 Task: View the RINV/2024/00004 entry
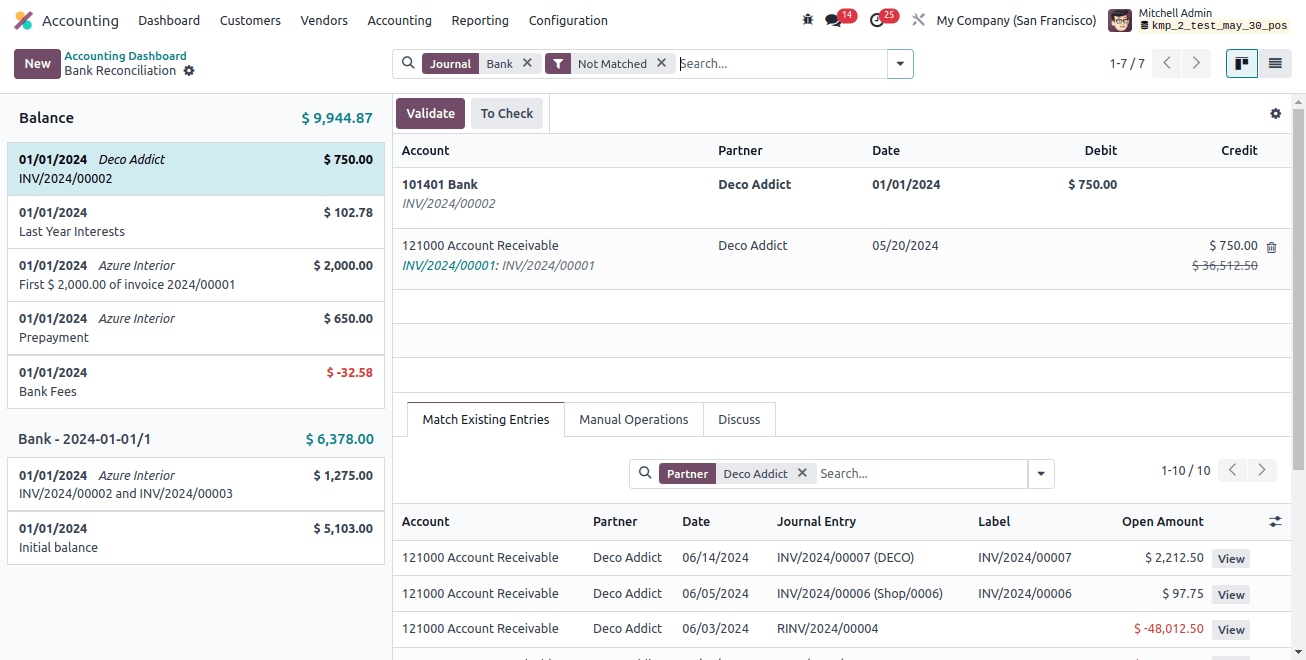[x=1231, y=630]
